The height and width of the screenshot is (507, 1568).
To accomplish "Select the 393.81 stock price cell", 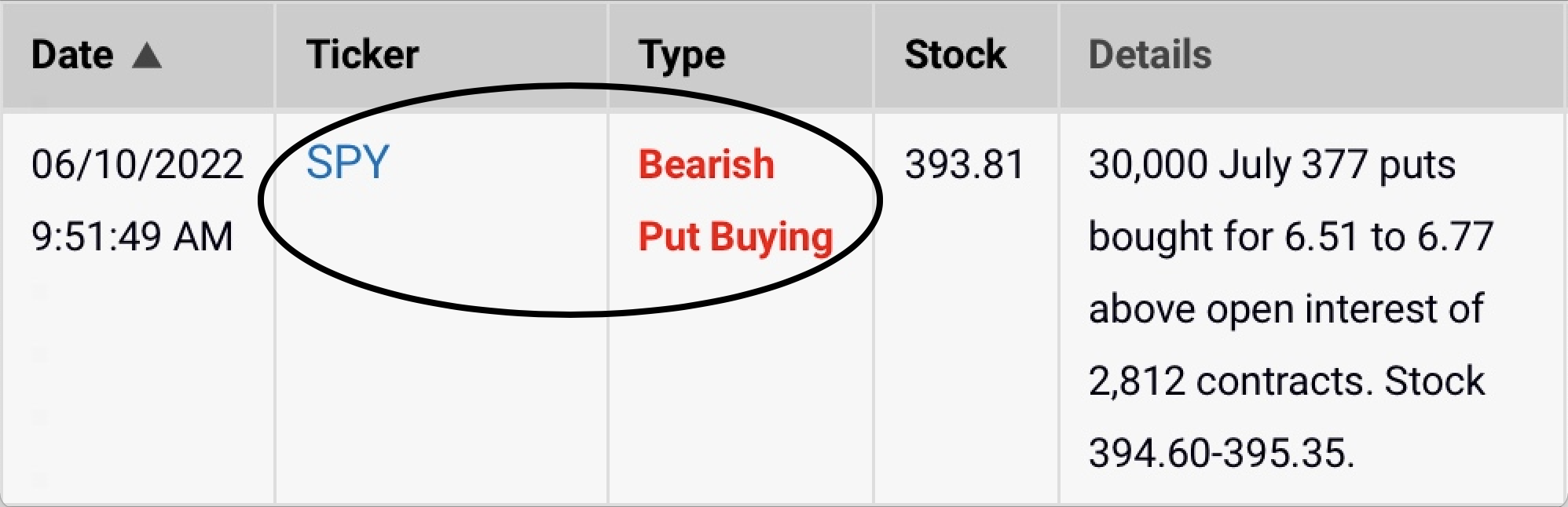I will tap(965, 165).
